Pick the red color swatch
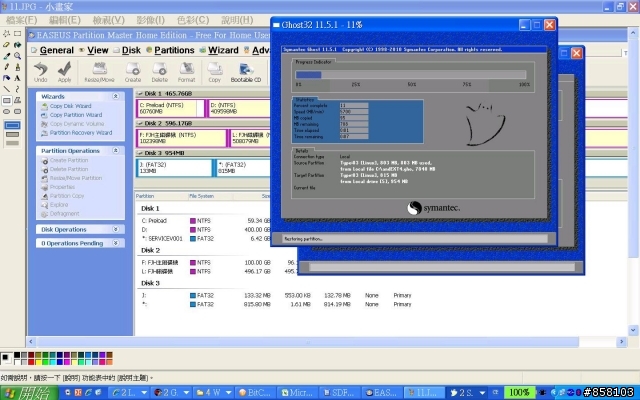This screenshot has height=400, width=640. (31, 362)
